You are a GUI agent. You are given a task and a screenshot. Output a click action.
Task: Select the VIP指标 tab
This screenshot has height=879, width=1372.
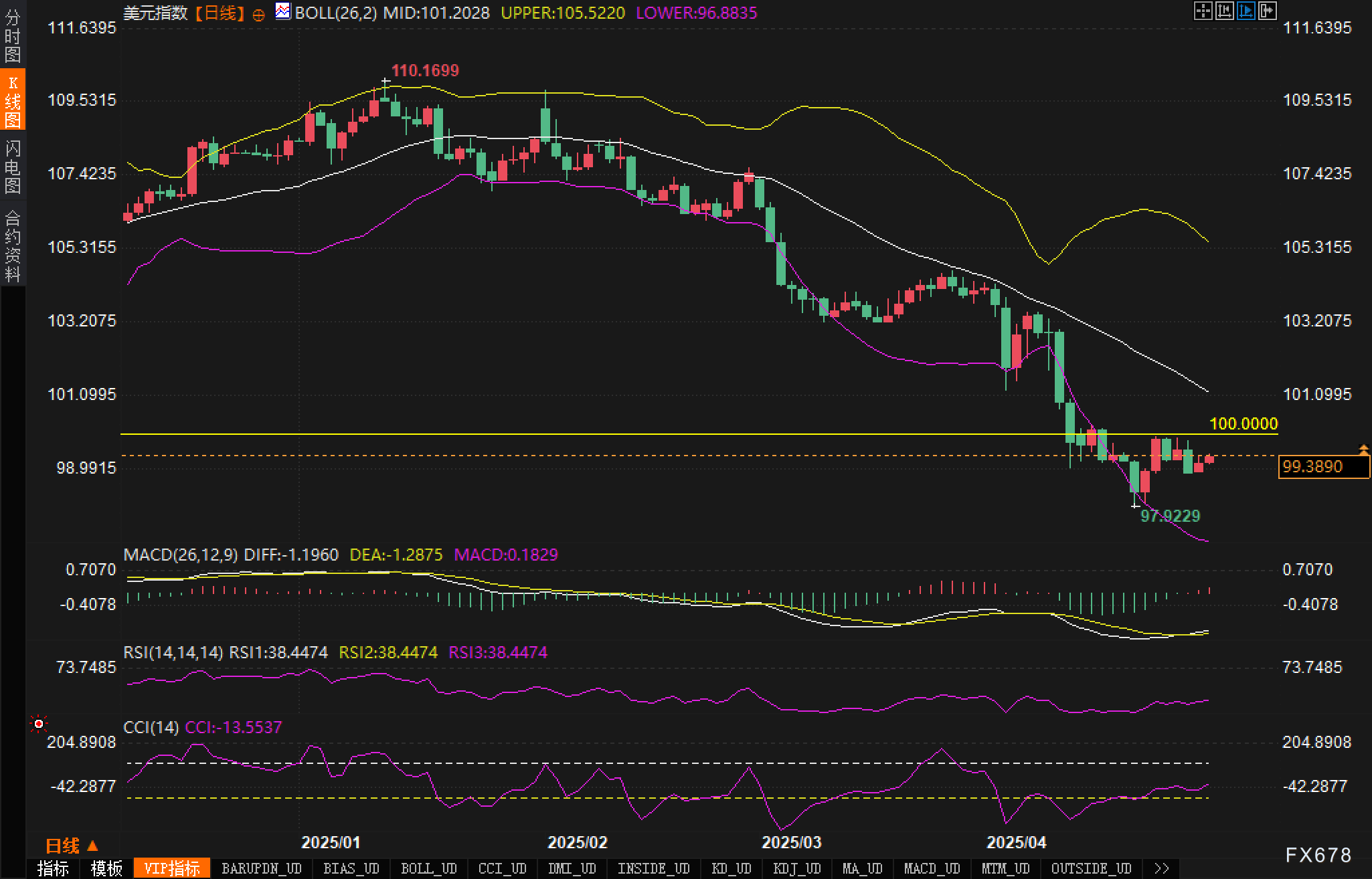coord(172,868)
